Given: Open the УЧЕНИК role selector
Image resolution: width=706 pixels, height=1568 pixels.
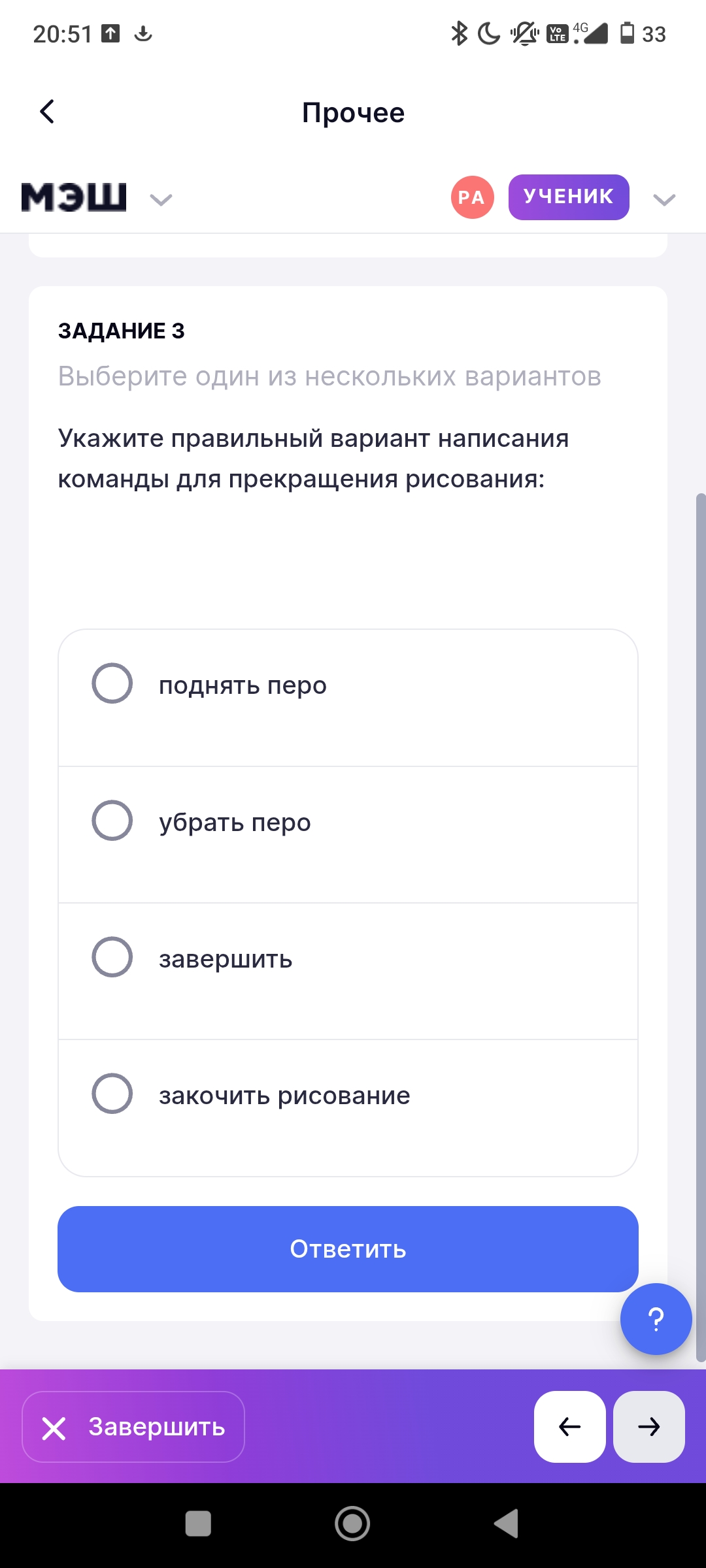Looking at the screenshot, I should click(x=569, y=197).
